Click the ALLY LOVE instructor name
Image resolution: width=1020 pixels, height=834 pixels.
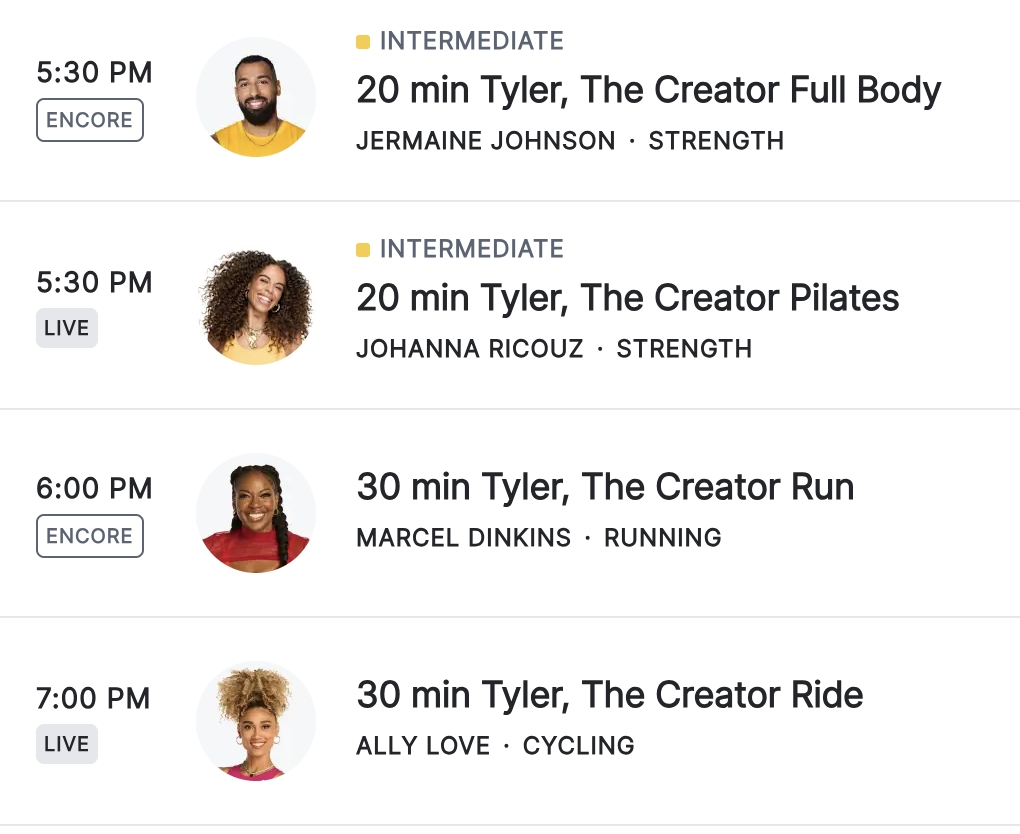[x=423, y=746]
